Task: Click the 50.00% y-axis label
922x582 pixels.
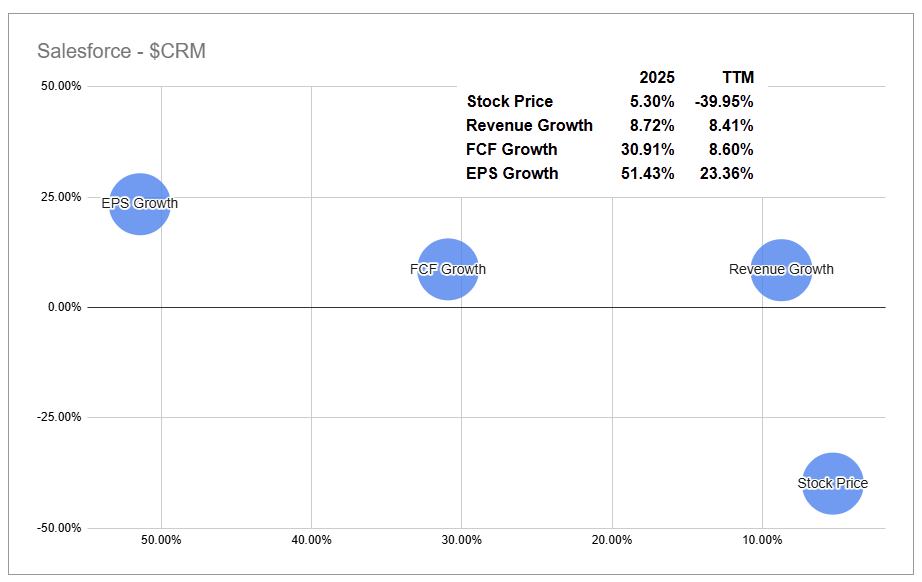Action: 63,87
